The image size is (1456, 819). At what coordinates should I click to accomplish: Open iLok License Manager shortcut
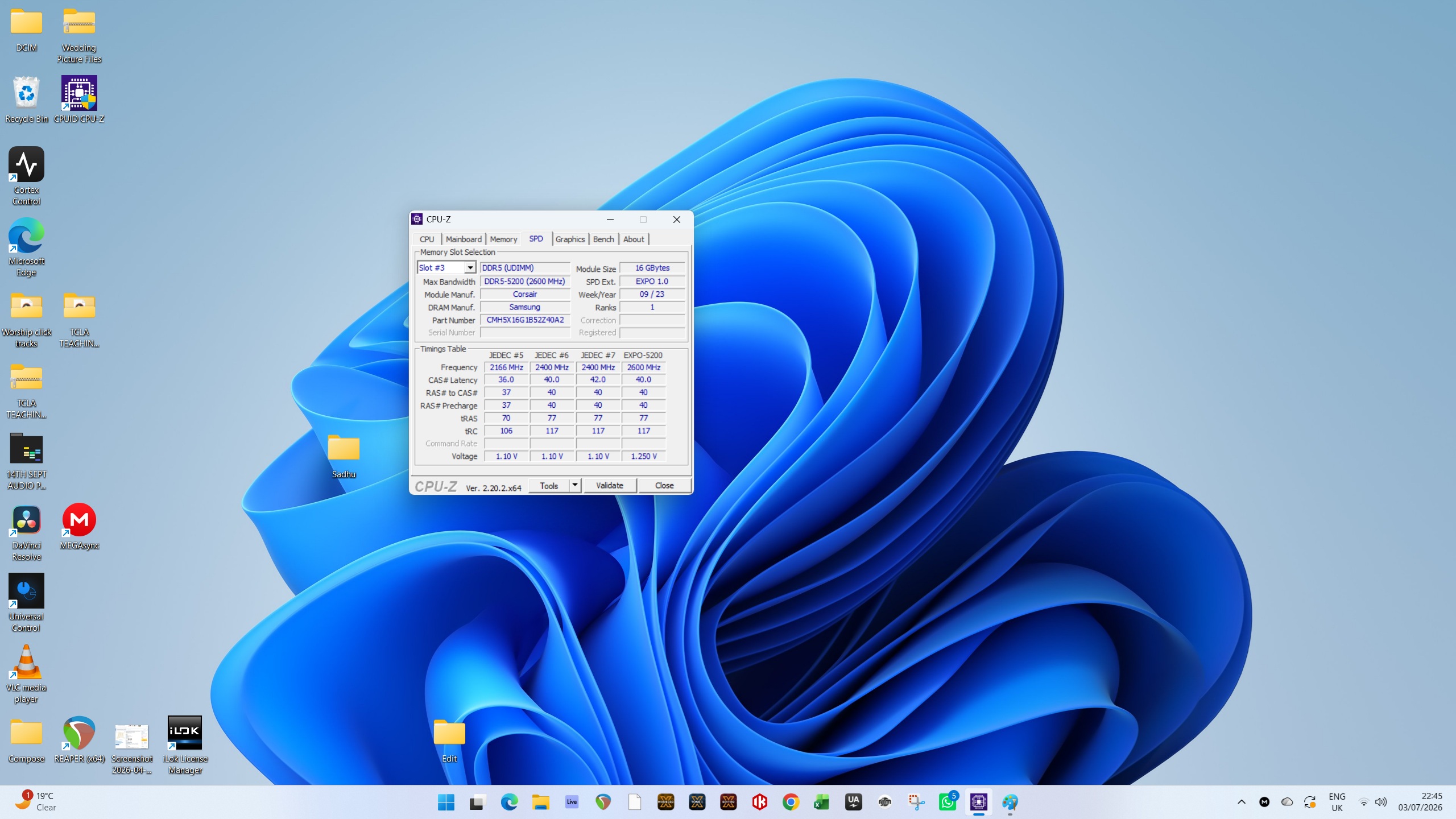pyautogui.click(x=185, y=745)
